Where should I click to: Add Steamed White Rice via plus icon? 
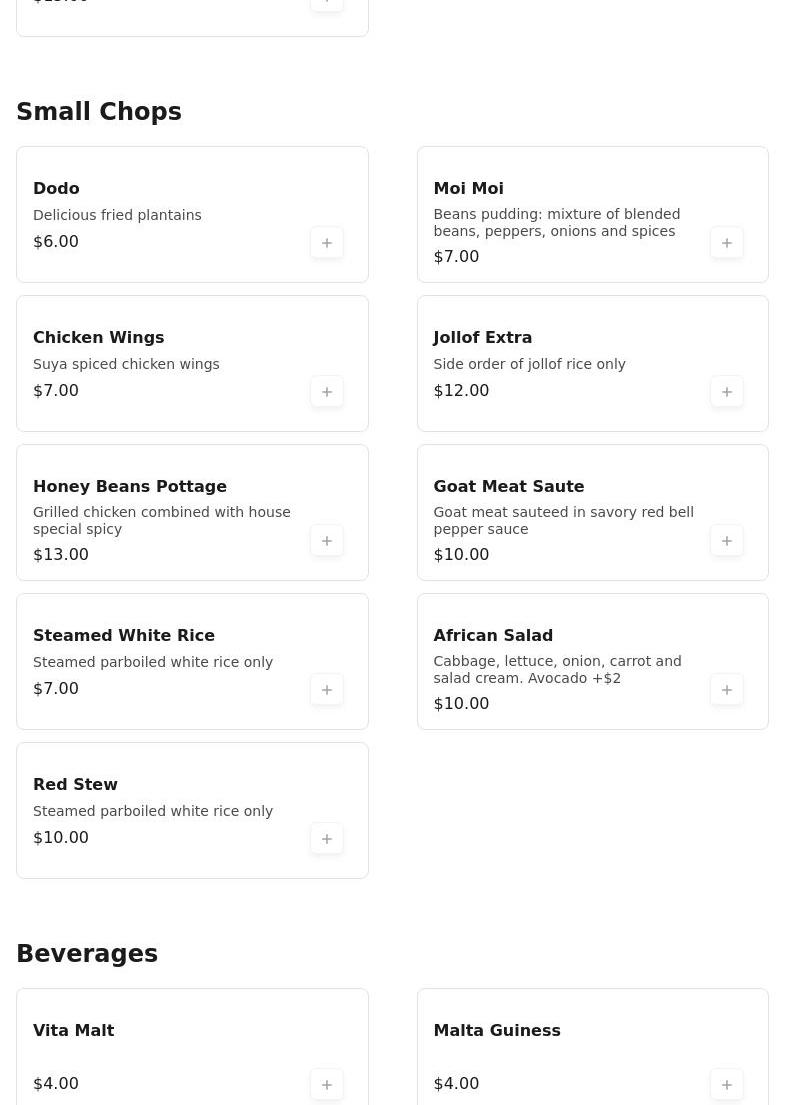[x=327, y=690]
